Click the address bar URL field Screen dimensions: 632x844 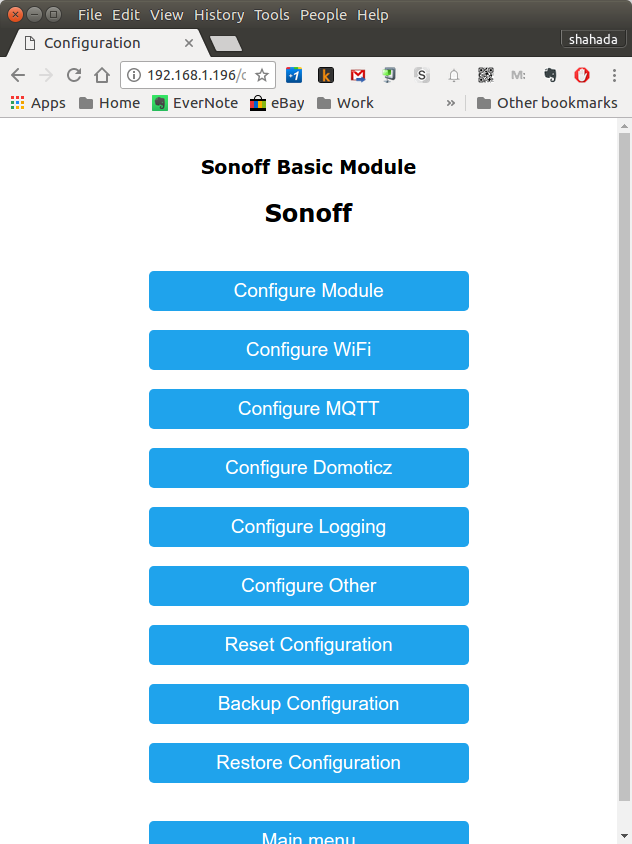coord(196,75)
